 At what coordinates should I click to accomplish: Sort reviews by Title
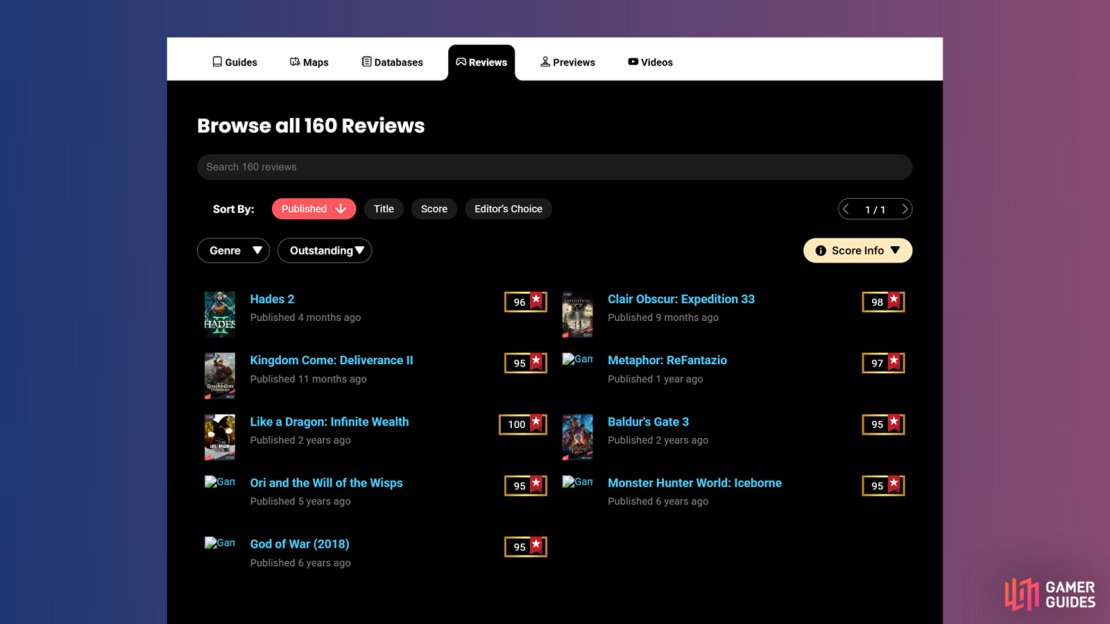point(384,209)
